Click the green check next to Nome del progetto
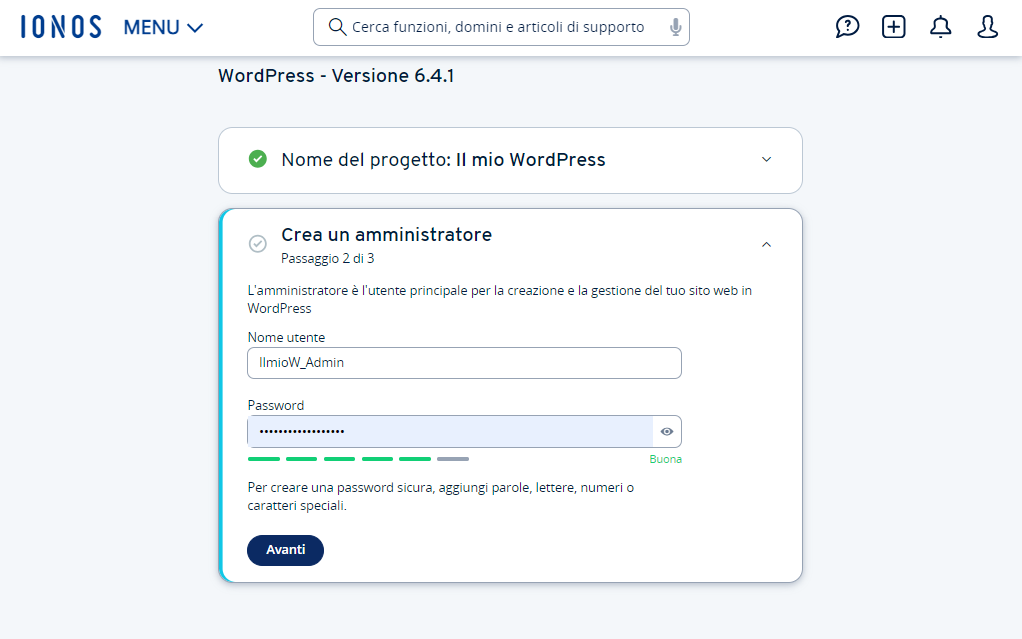The width and height of the screenshot is (1022, 639). pyautogui.click(x=257, y=158)
